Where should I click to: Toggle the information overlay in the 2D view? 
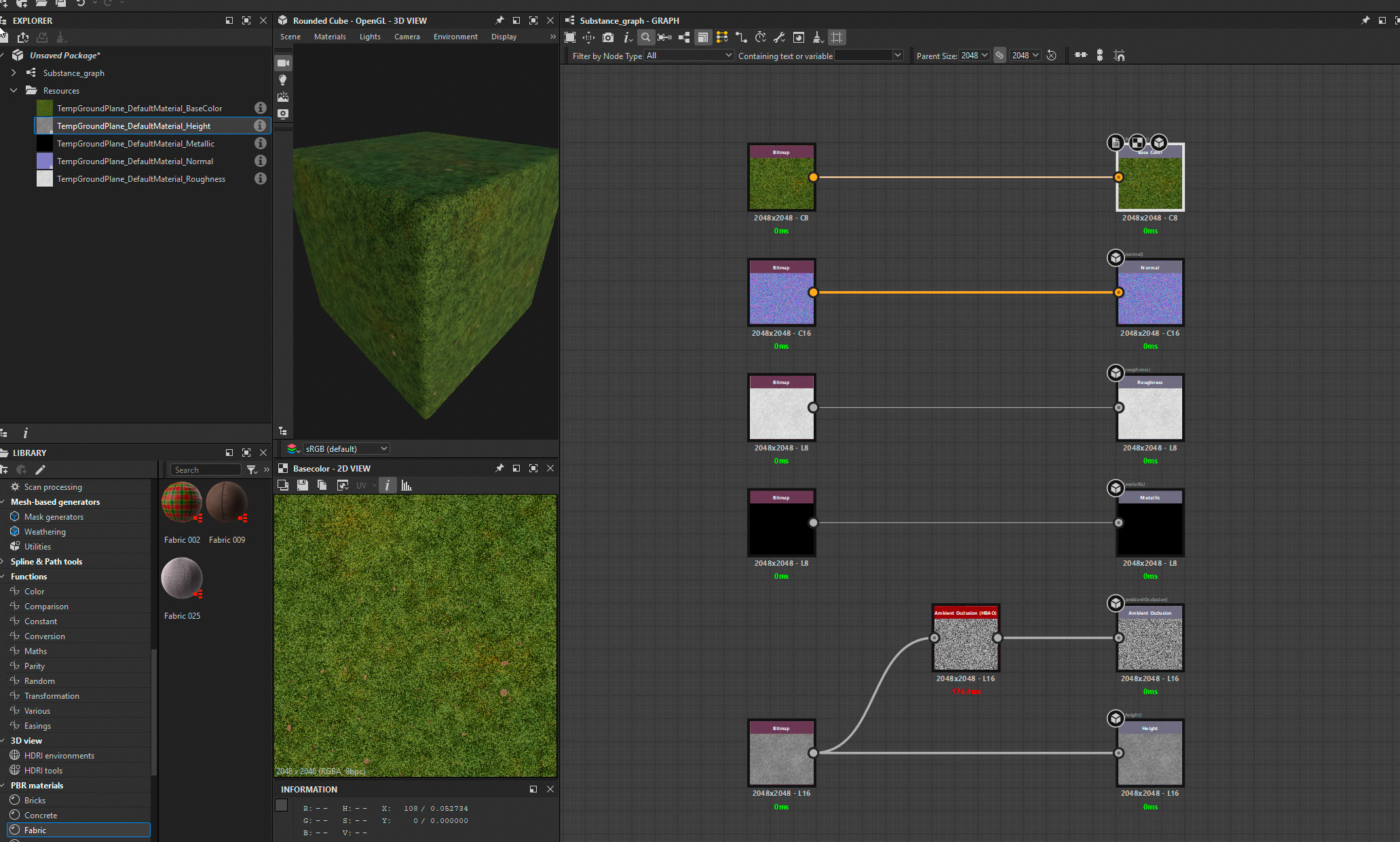pyautogui.click(x=387, y=485)
